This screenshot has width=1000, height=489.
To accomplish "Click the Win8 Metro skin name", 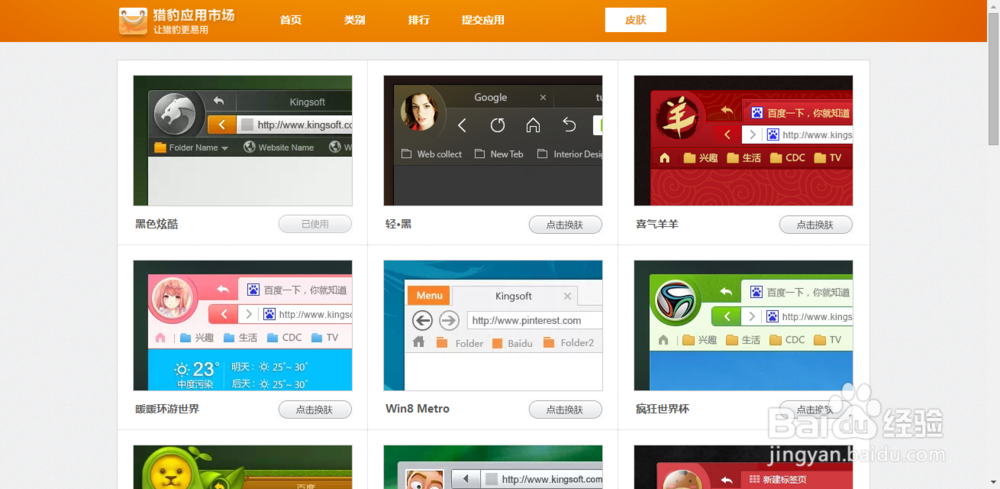I will click(x=417, y=409).
